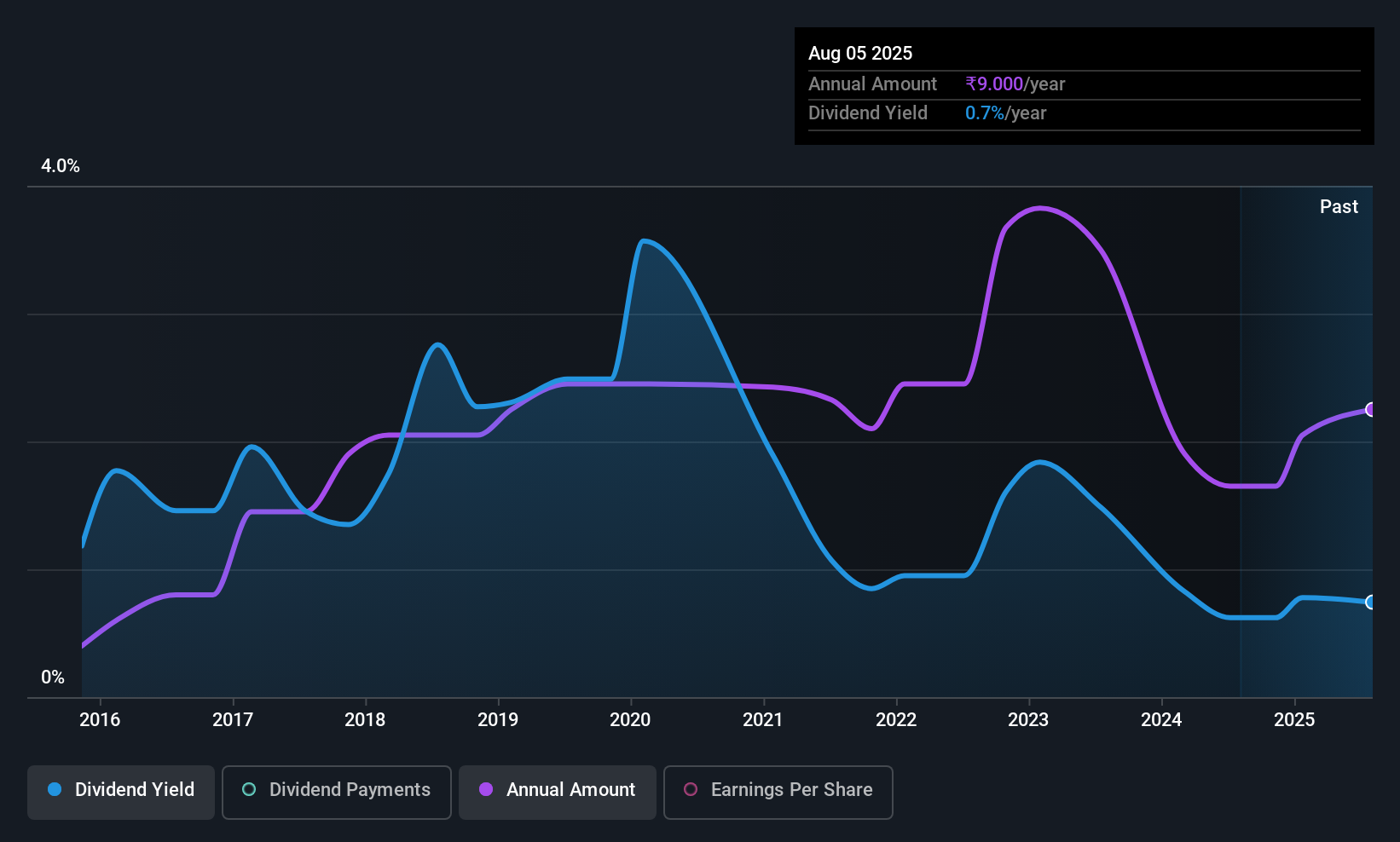Show the Earnings Per Share series
The width and height of the screenshot is (1400, 842).
click(x=778, y=790)
